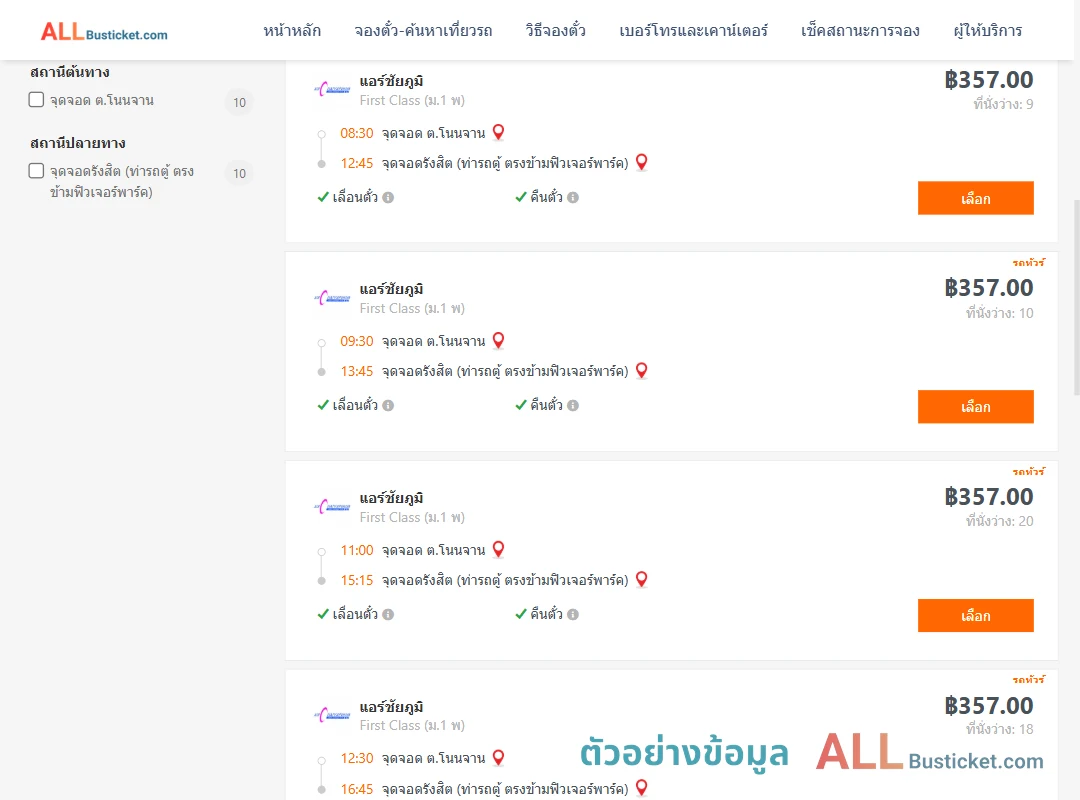Click the page vertical scrollbar
This screenshot has width=1080, height=800.
click(x=1076, y=296)
